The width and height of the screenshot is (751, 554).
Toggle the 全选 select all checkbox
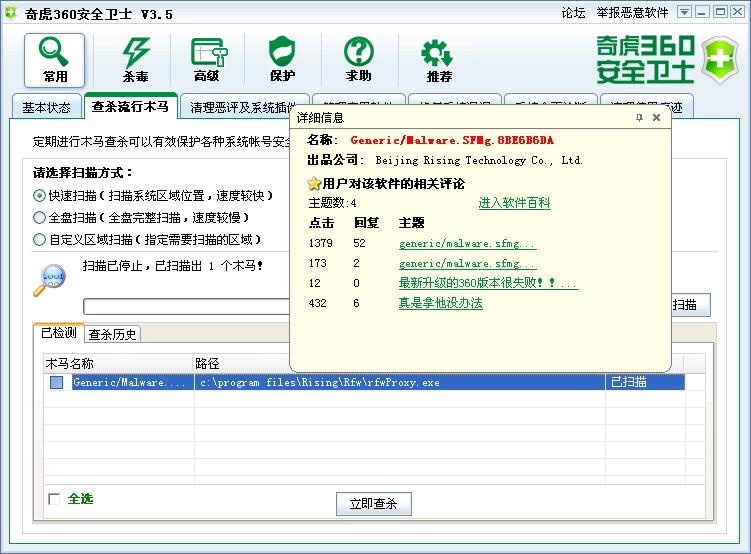point(54,499)
